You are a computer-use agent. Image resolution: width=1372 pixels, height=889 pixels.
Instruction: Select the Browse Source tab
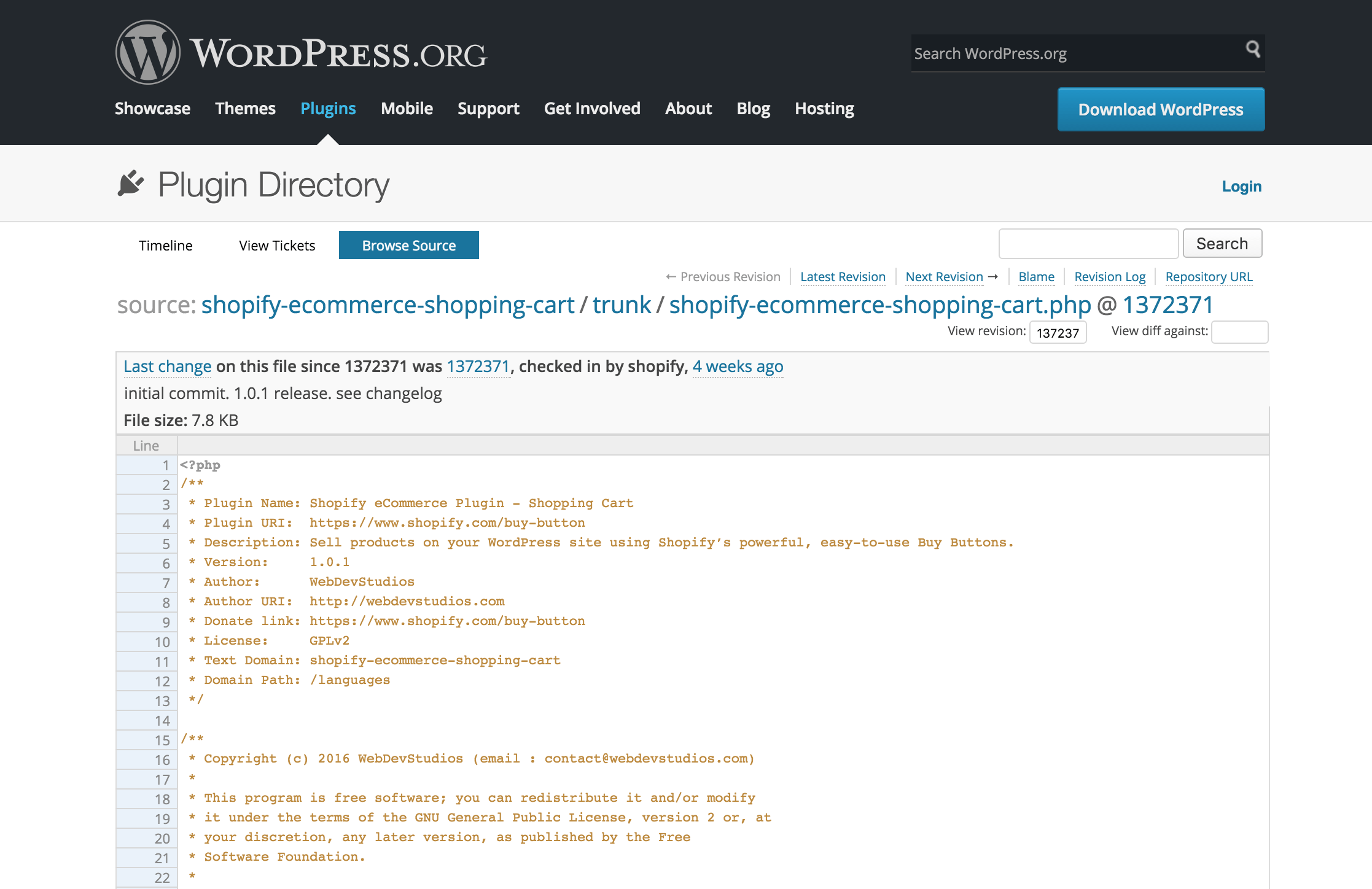tap(409, 245)
